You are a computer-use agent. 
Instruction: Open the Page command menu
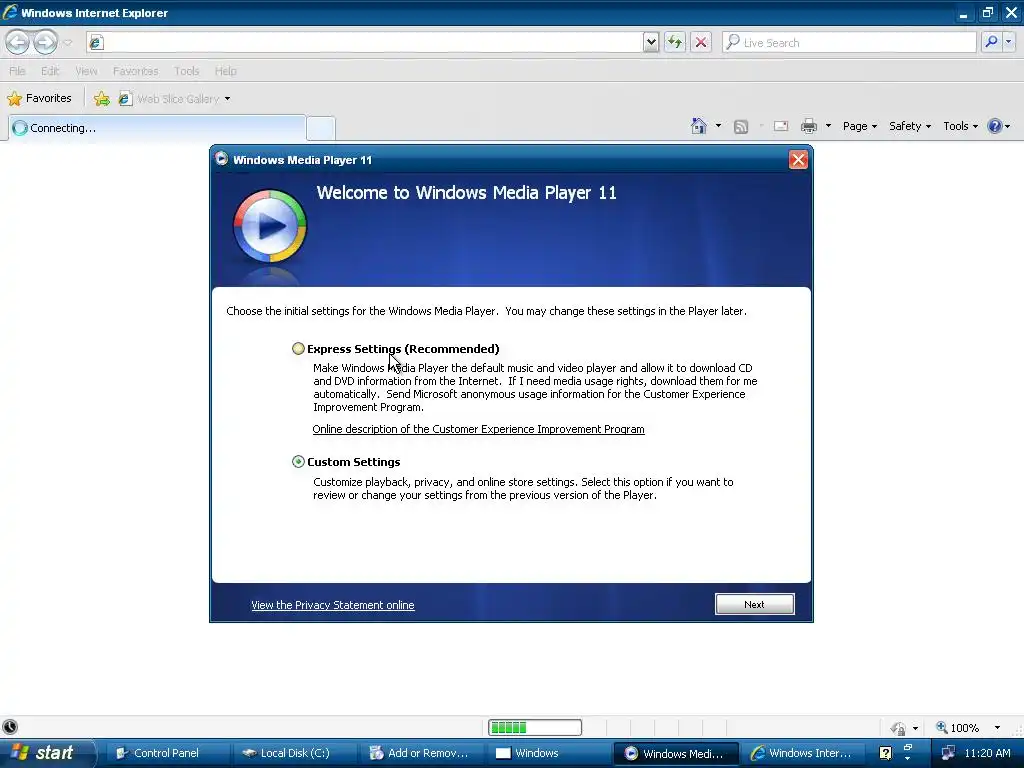coord(859,126)
